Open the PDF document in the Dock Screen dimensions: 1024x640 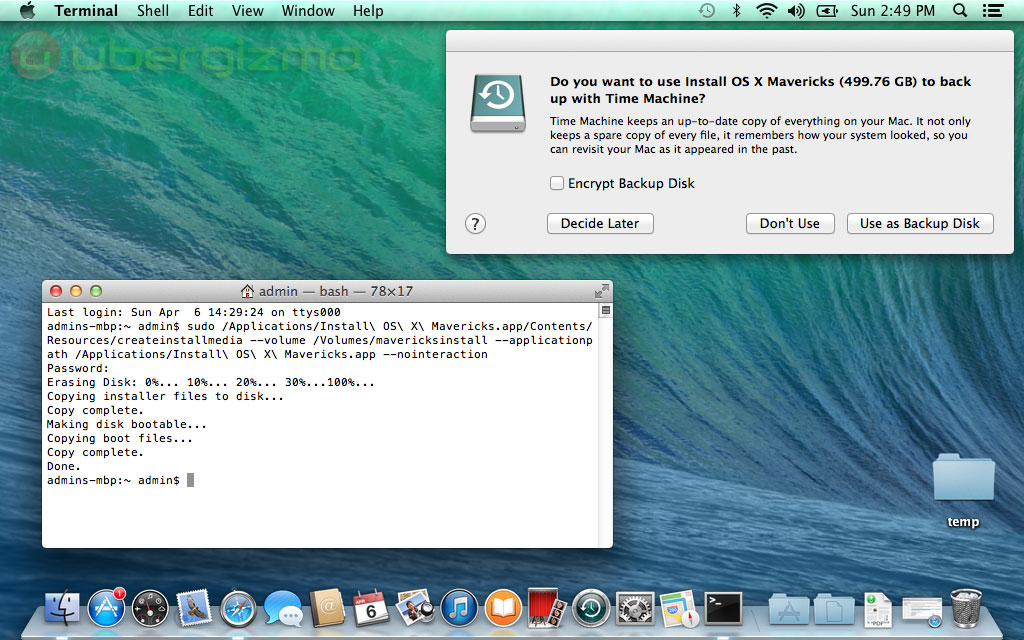point(877,609)
